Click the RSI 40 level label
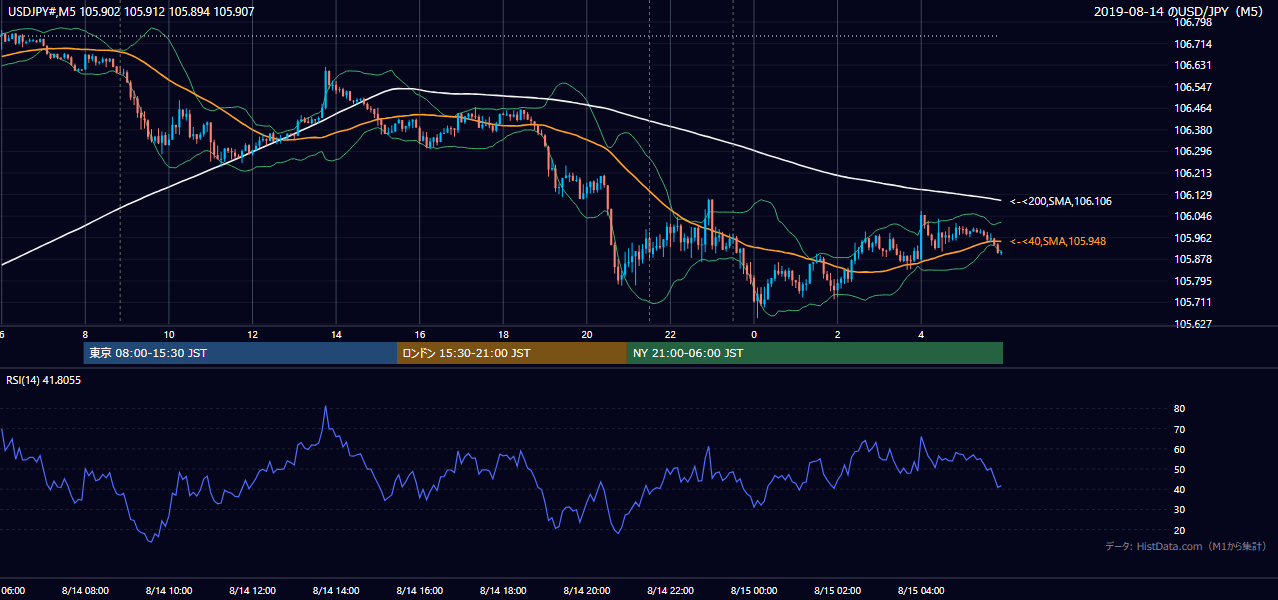The height and width of the screenshot is (600, 1278). [x=1179, y=489]
